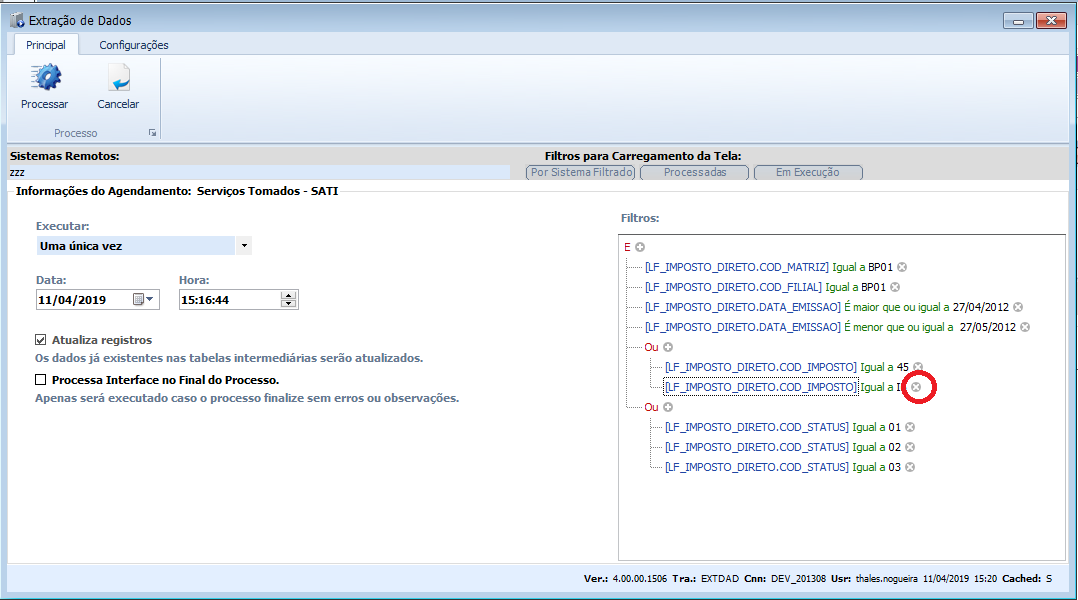This screenshot has width=1078, height=600.
Task: Click the connection DEV_201308 in status bar
Action: [798, 579]
